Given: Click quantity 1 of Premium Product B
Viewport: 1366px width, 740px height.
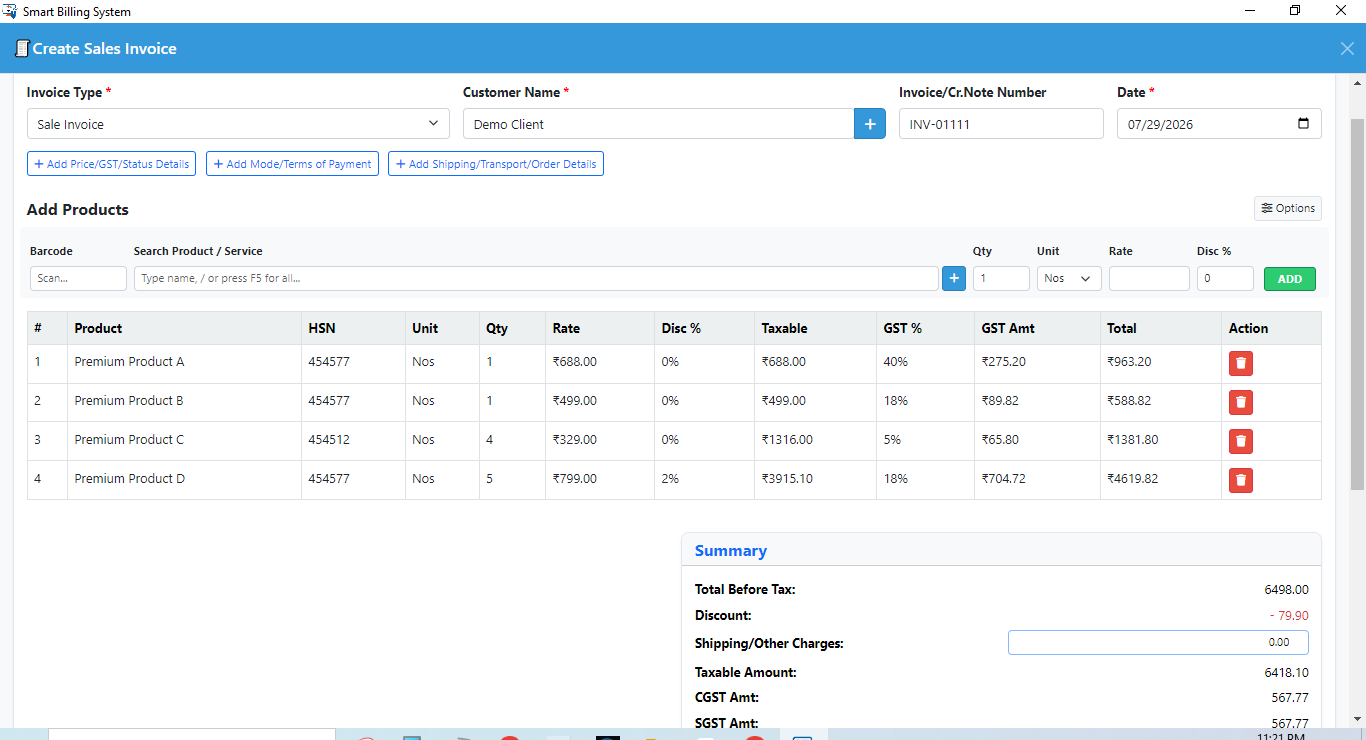Looking at the screenshot, I should coord(490,401).
